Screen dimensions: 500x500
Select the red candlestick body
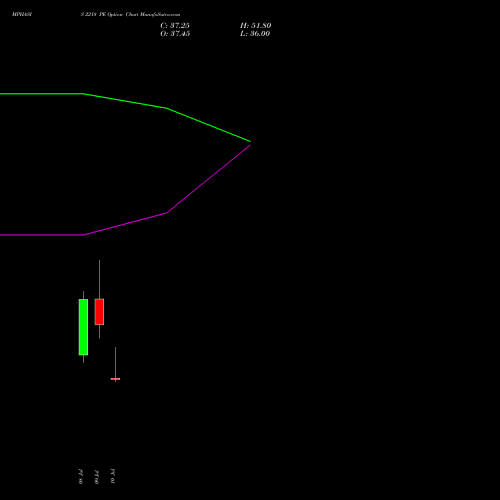[99, 312]
